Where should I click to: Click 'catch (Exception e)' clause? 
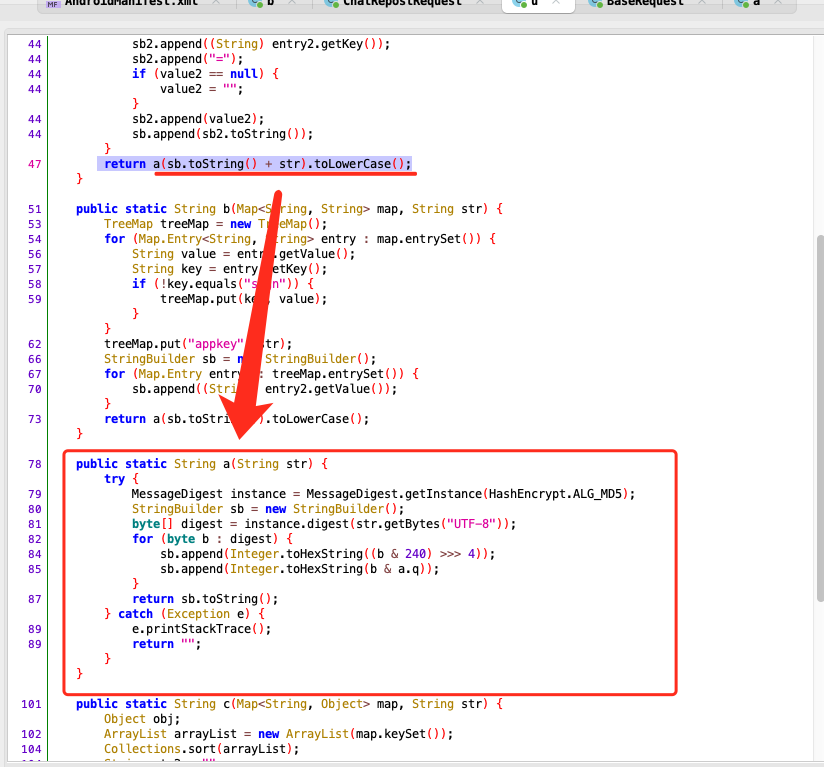[184, 615]
